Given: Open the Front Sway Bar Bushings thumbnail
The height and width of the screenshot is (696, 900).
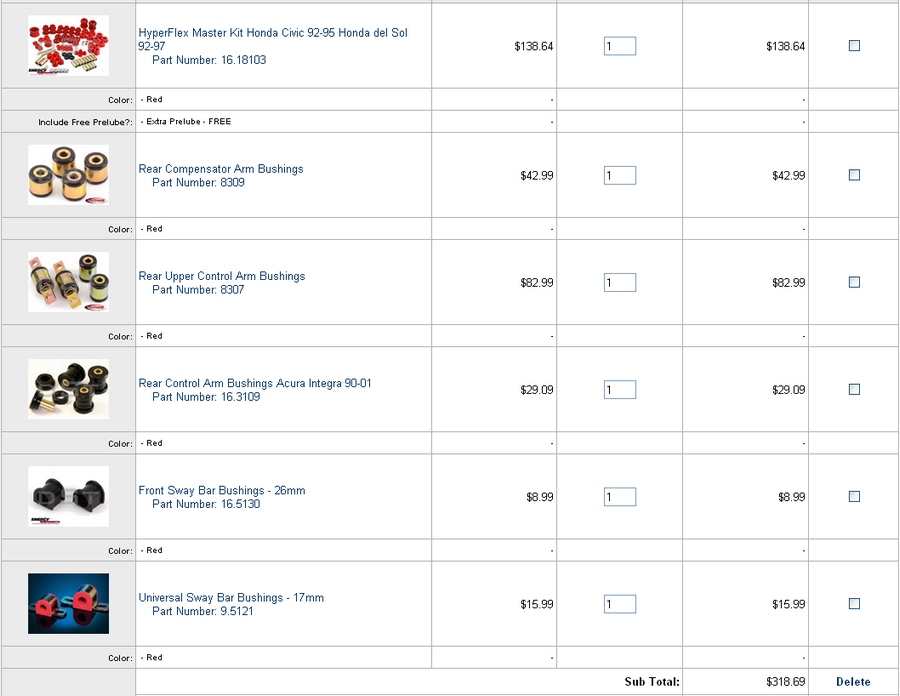Looking at the screenshot, I should (x=68, y=497).
